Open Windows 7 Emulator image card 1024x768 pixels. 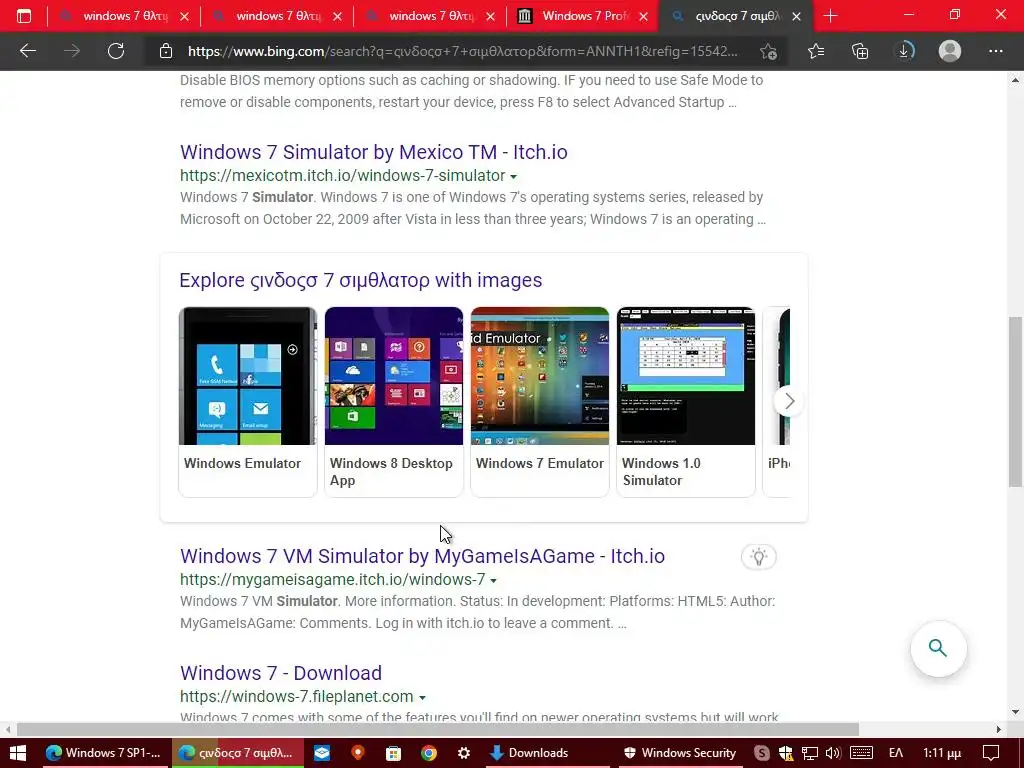(x=539, y=402)
